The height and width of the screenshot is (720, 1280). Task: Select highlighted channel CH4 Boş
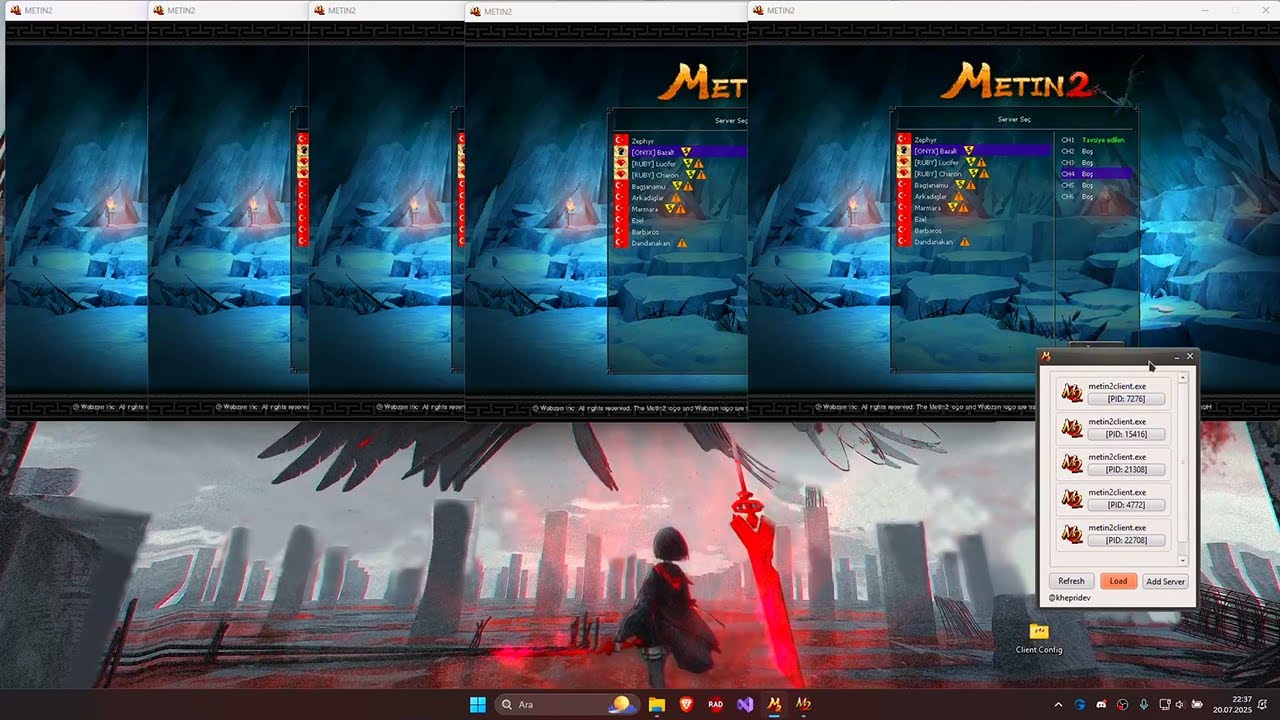(x=1095, y=174)
